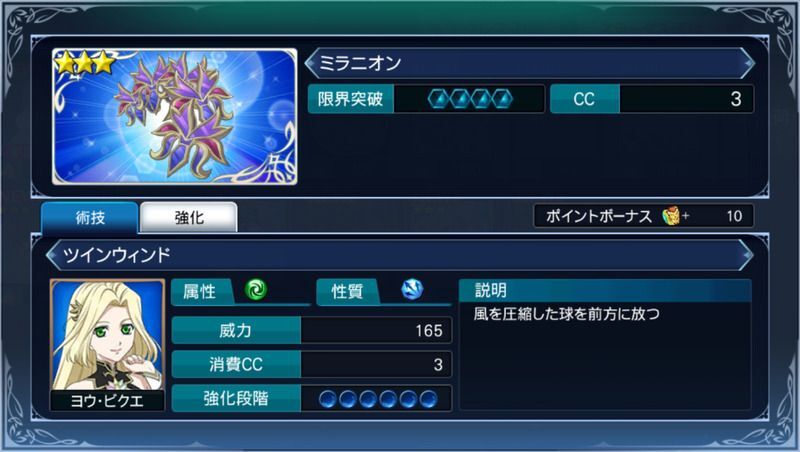Click right arrow on ツインウィンド banner
Viewport: 800px width, 452px height.
coord(746,255)
